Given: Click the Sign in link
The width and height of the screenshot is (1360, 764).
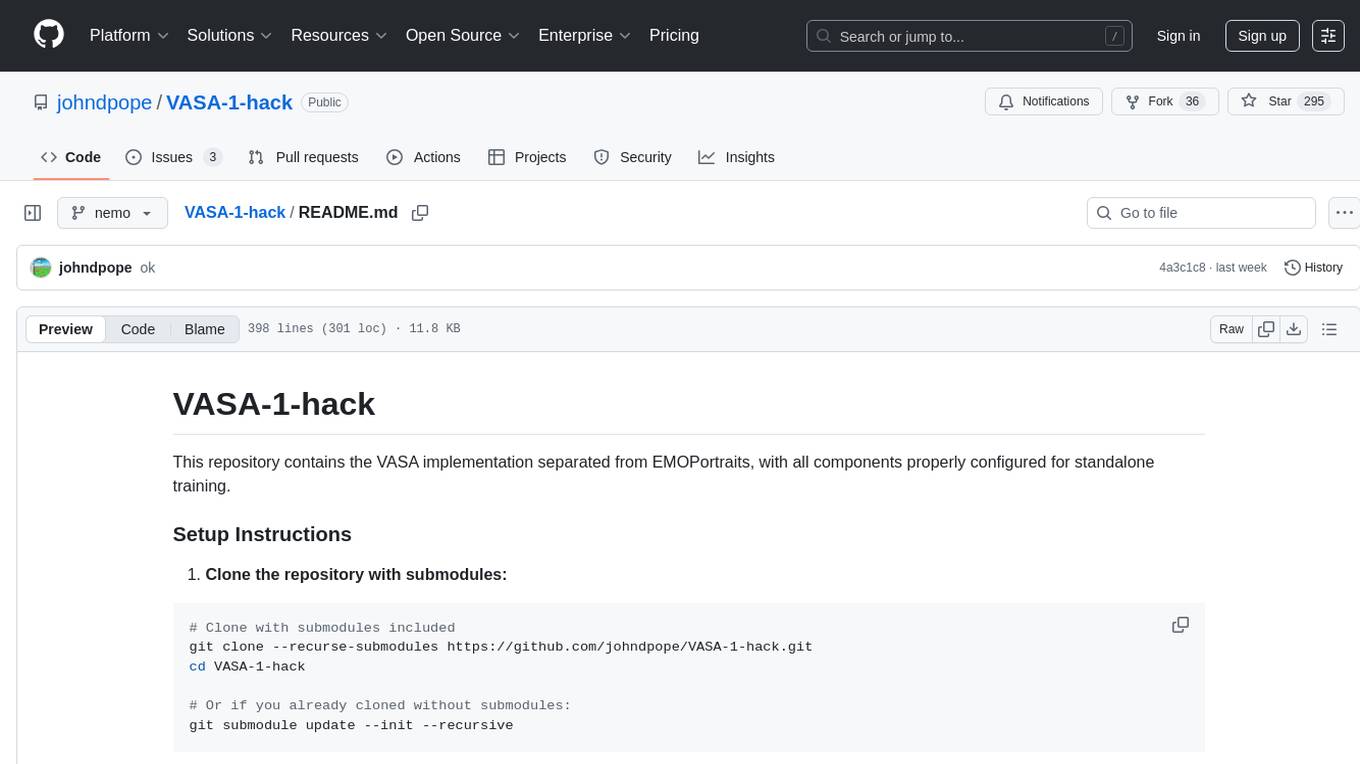Looking at the screenshot, I should [1178, 36].
